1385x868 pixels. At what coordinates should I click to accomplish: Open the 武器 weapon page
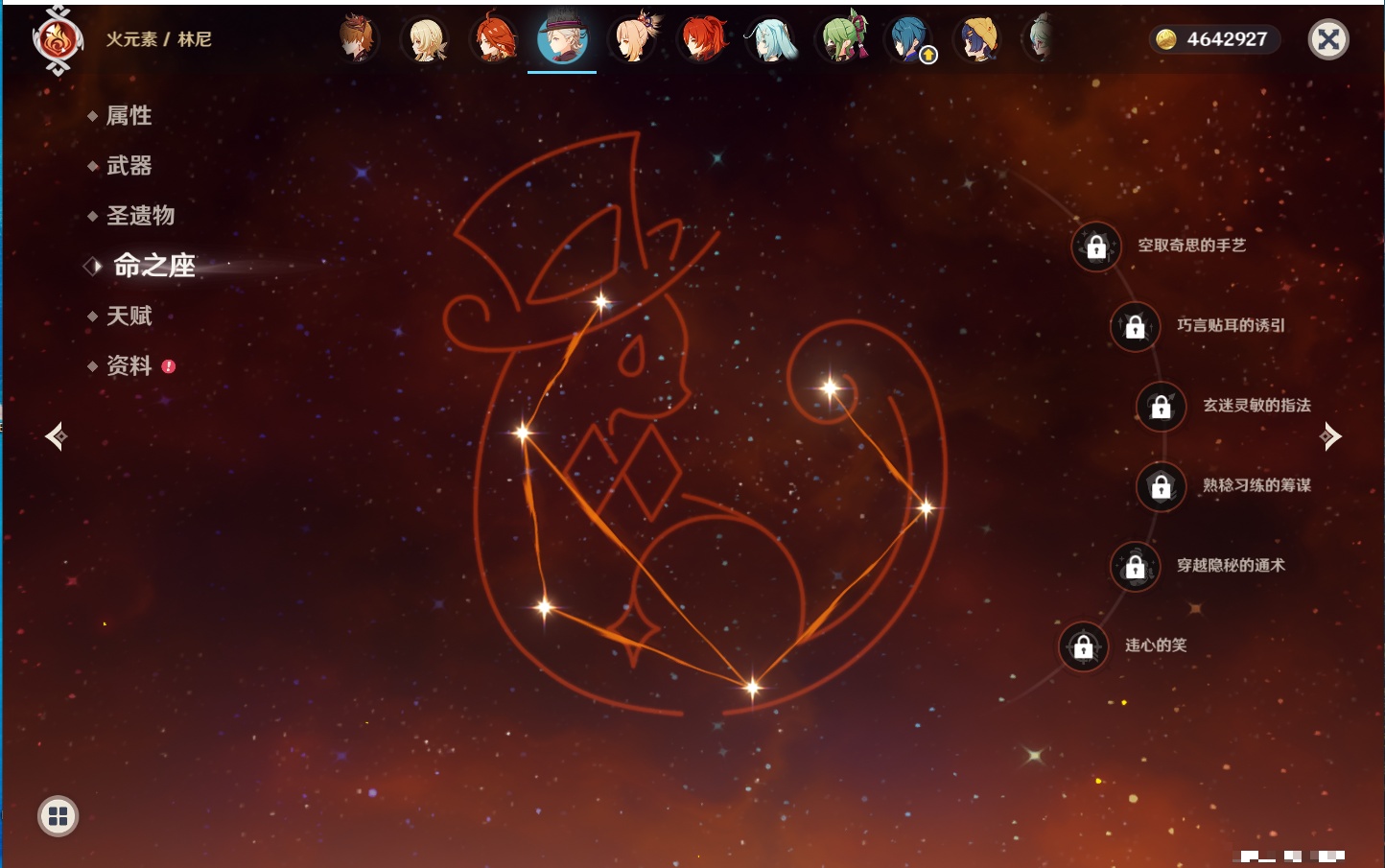(x=129, y=166)
